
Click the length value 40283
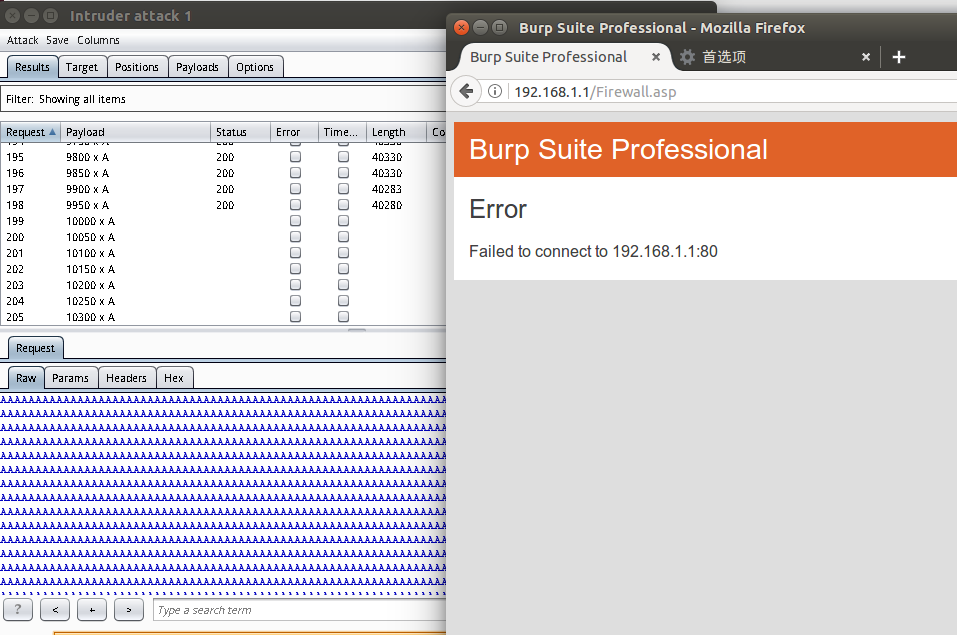click(387, 189)
